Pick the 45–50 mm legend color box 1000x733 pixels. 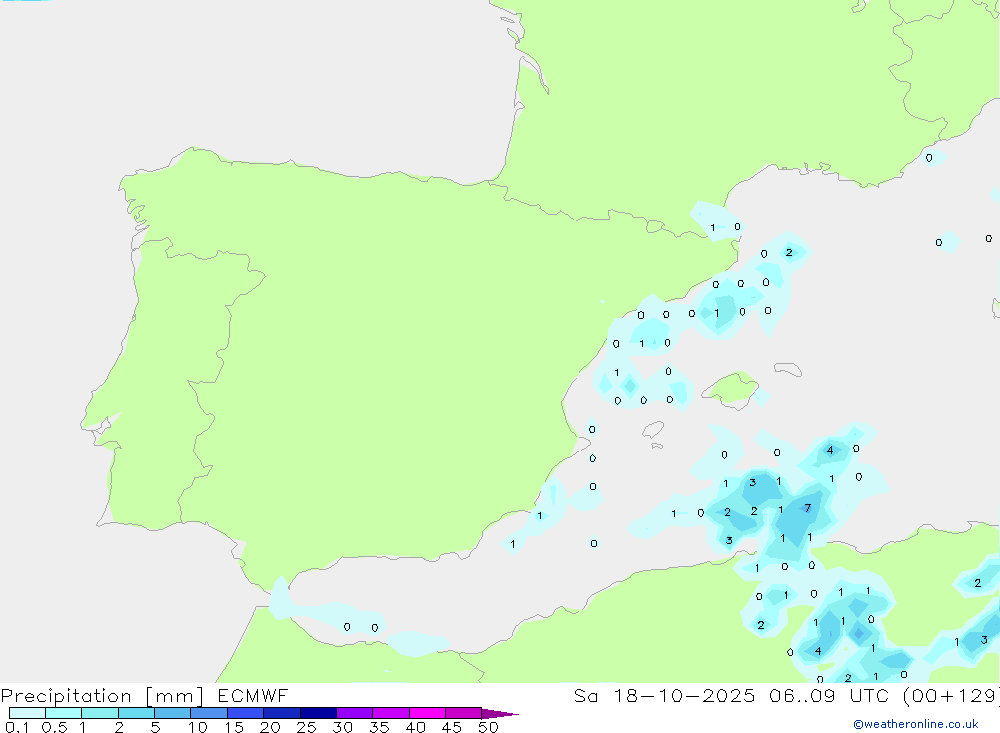coord(463,713)
